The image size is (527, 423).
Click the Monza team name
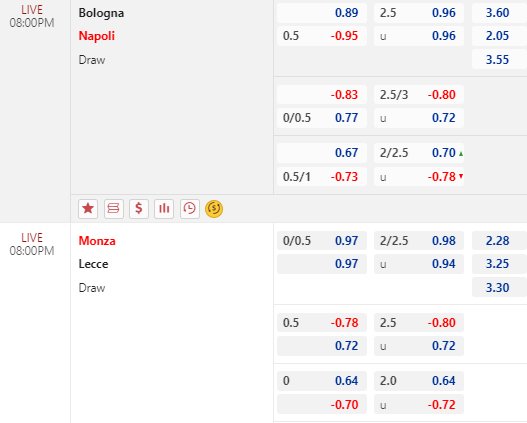pos(97,241)
